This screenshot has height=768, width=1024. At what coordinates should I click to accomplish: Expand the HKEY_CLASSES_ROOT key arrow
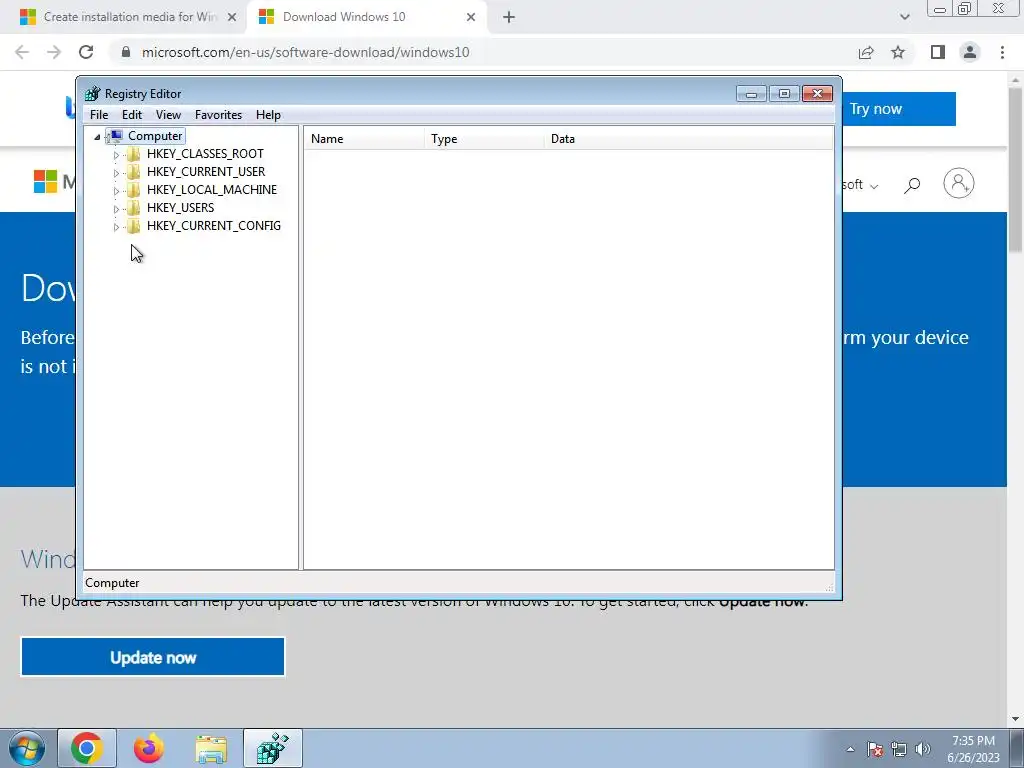click(116, 155)
